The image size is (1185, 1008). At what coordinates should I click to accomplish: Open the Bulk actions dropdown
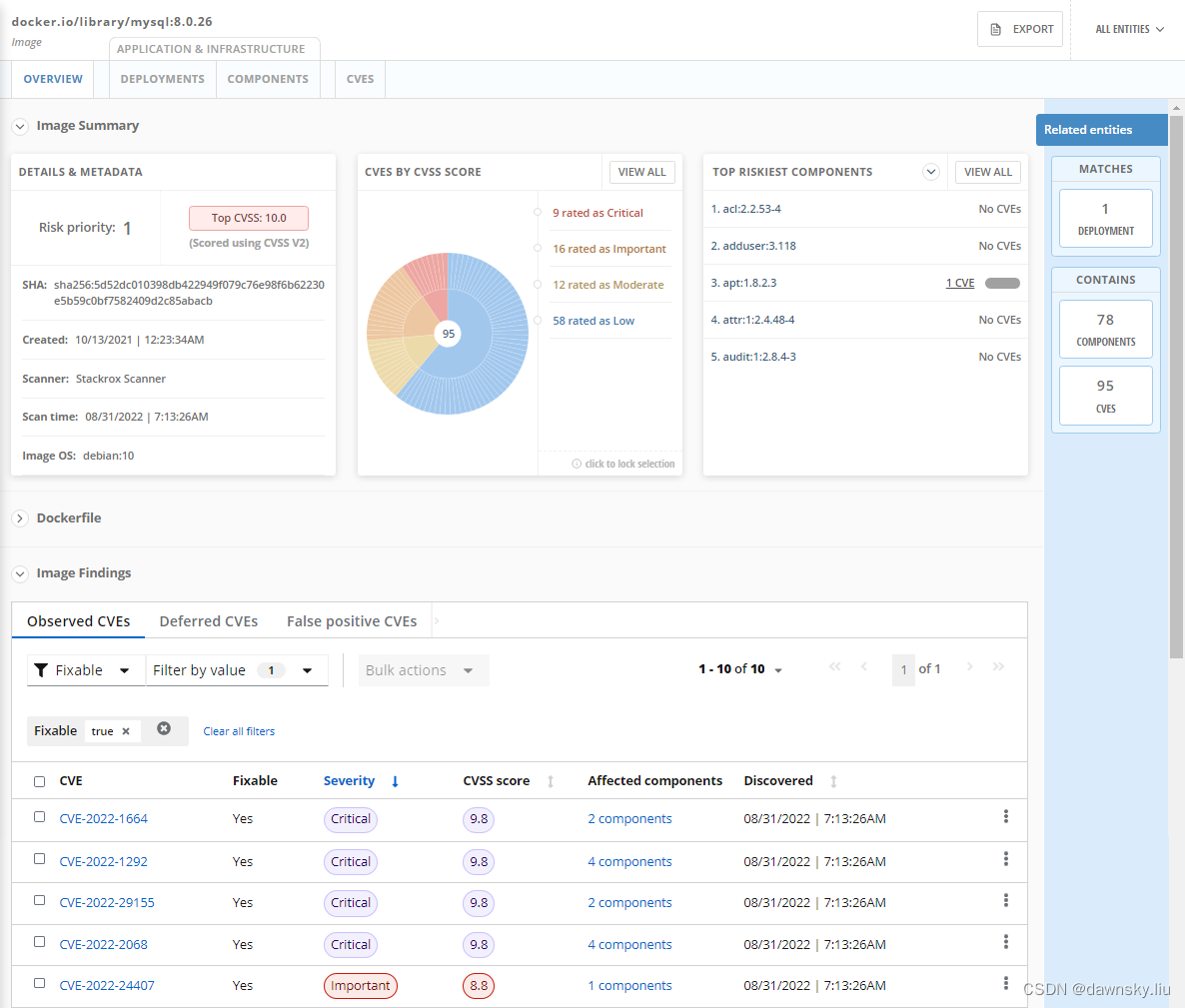(x=424, y=670)
